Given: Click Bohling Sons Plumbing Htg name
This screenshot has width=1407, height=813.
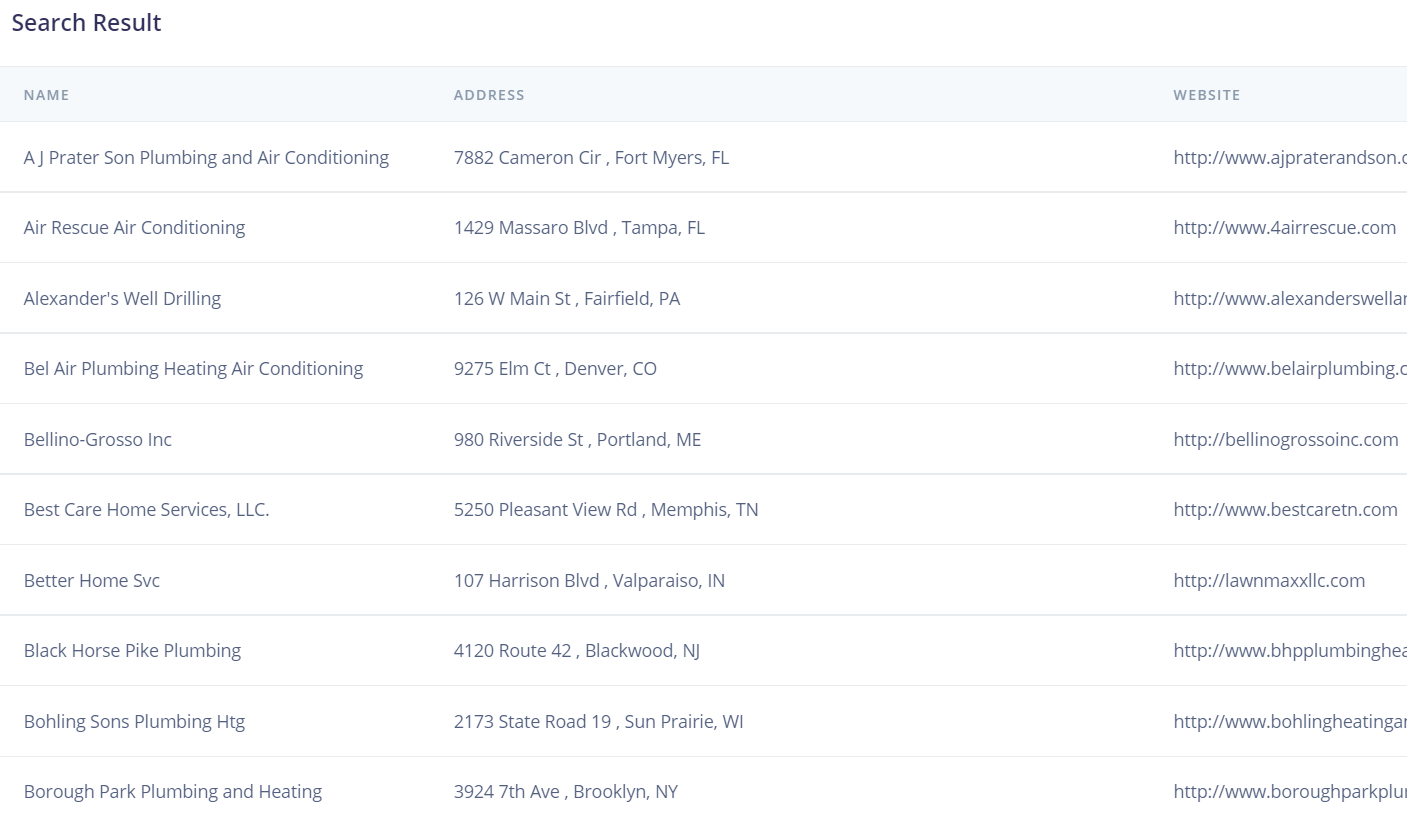Looking at the screenshot, I should point(134,722).
